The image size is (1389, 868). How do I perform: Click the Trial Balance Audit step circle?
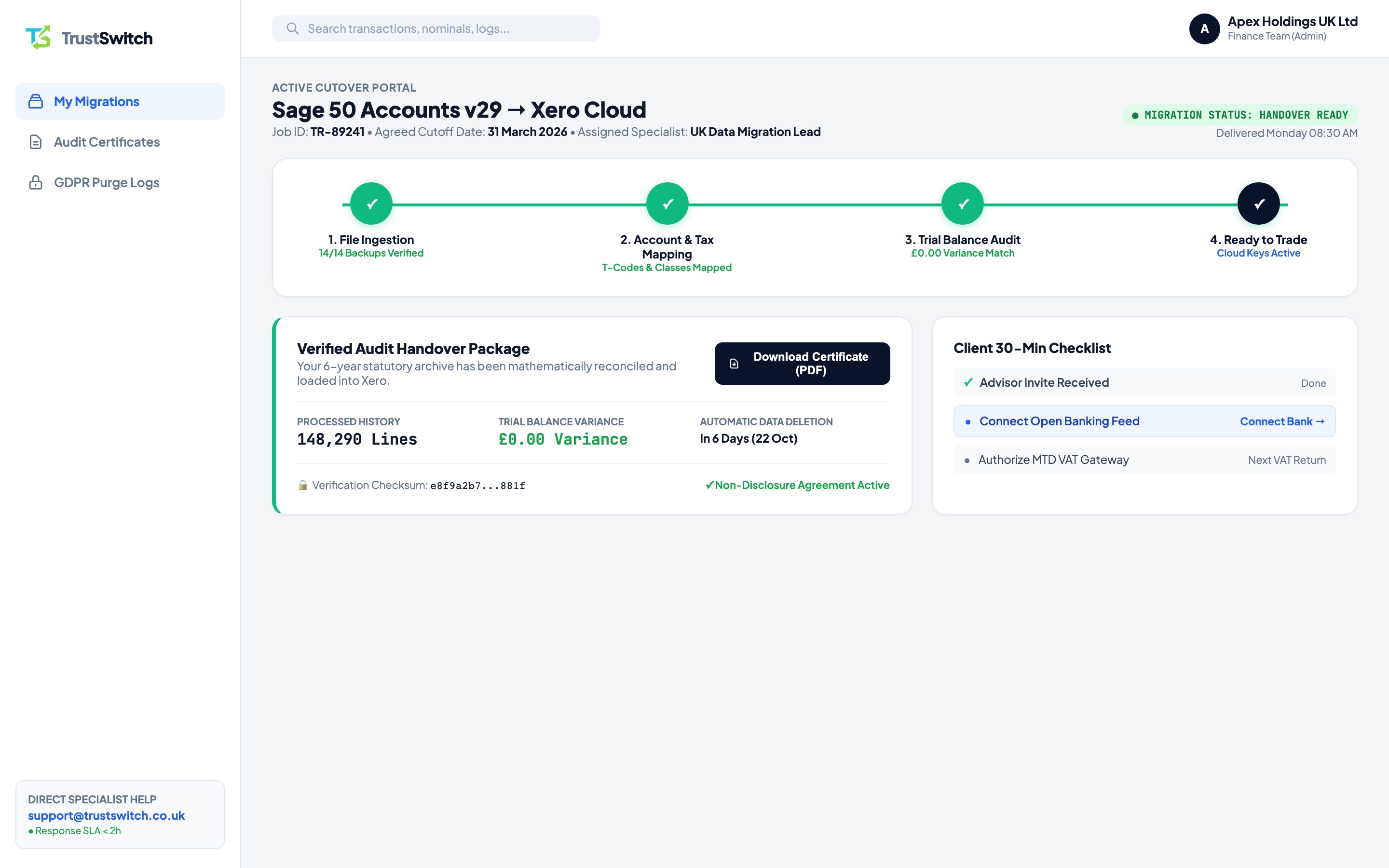pos(963,204)
